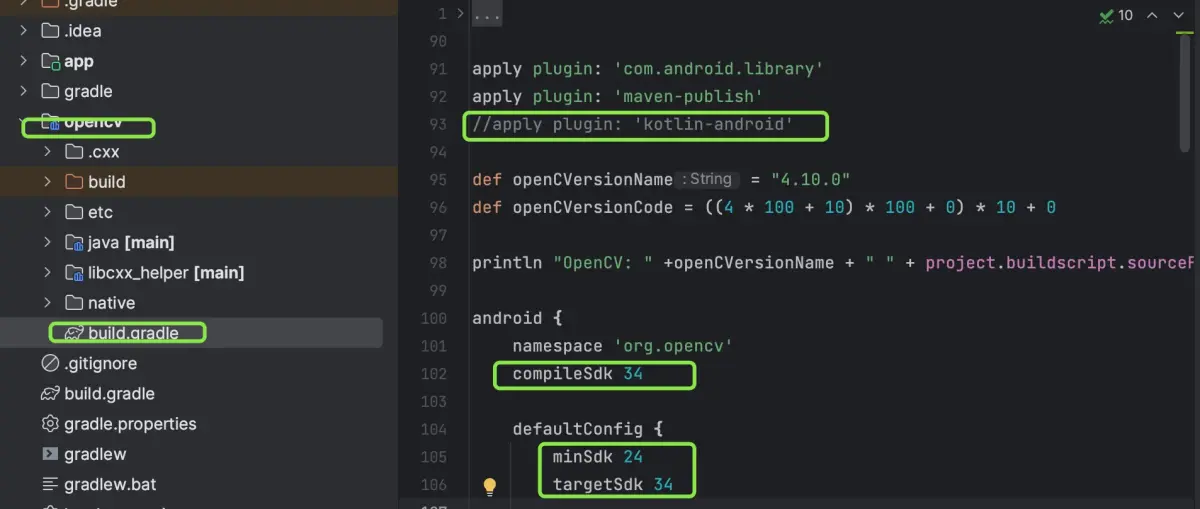
Task: Select the .gitignore file
Action: coord(100,363)
